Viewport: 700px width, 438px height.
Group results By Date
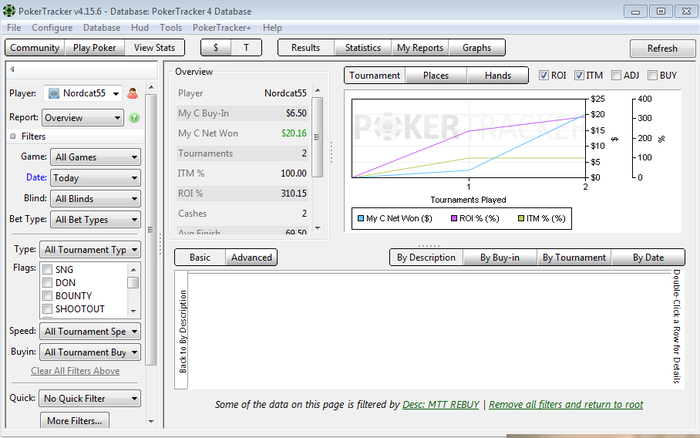(648, 257)
